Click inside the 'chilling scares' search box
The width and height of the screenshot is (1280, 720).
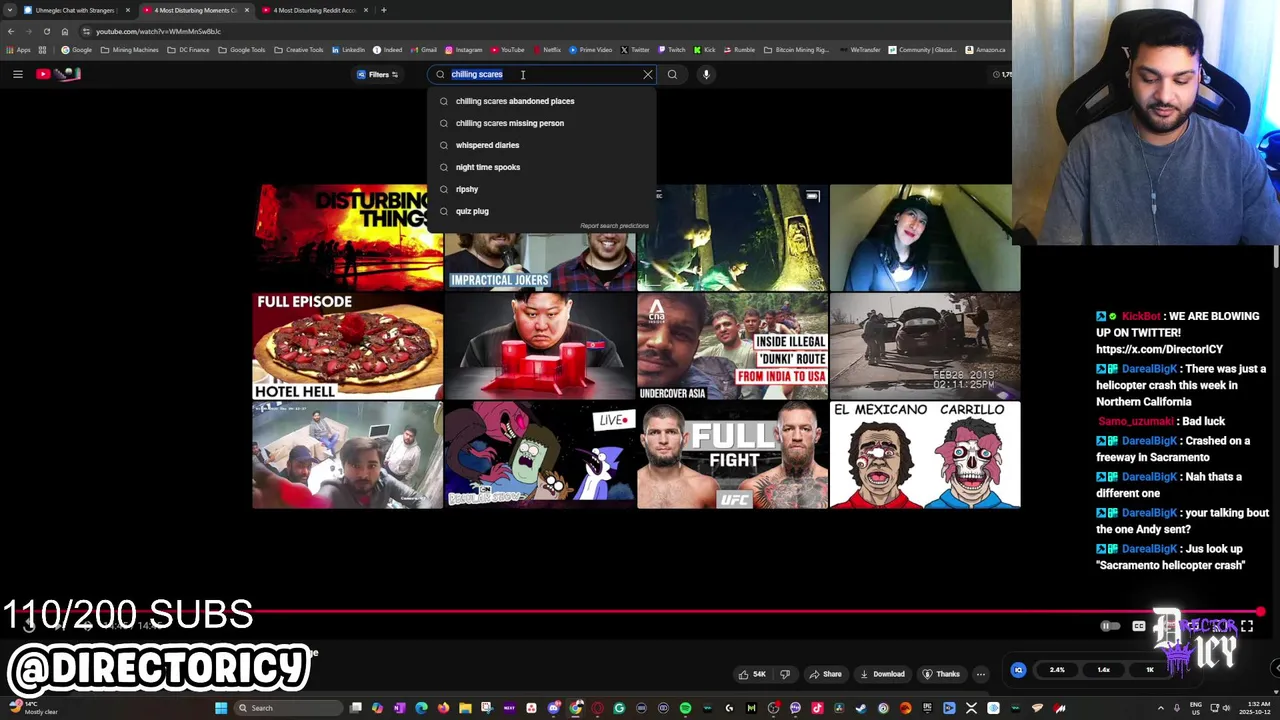coord(540,74)
